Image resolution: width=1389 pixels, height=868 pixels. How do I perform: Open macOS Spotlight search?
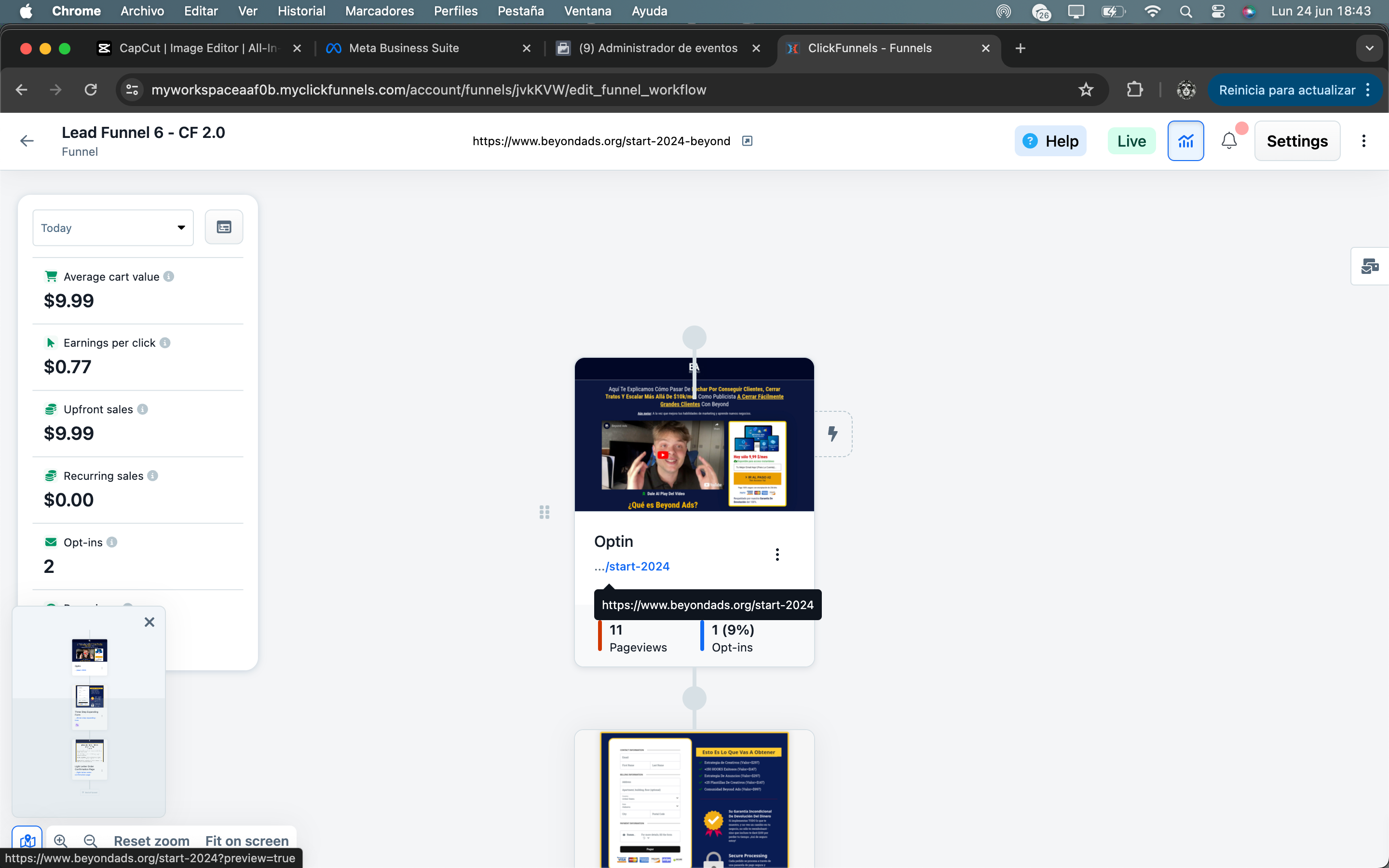pyautogui.click(x=1186, y=11)
